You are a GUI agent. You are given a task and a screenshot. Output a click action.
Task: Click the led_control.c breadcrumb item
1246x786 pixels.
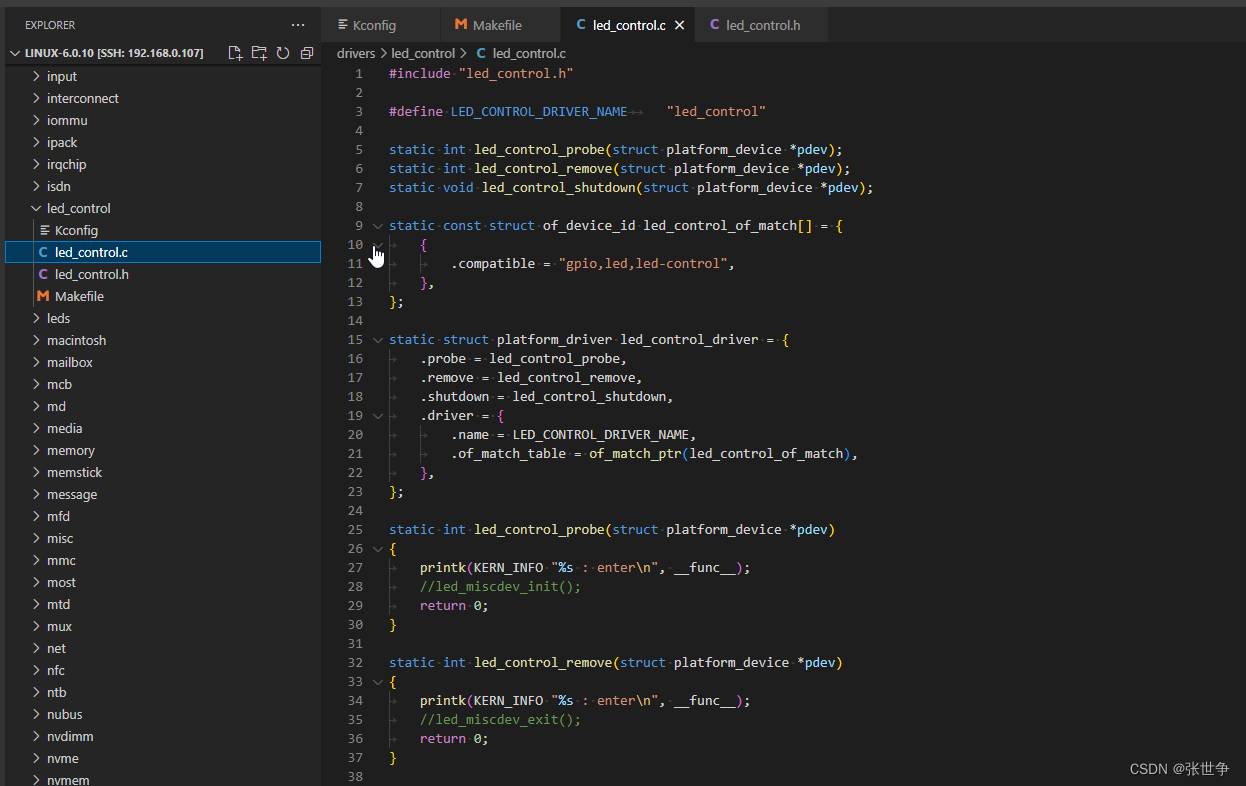tap(529, 53)
